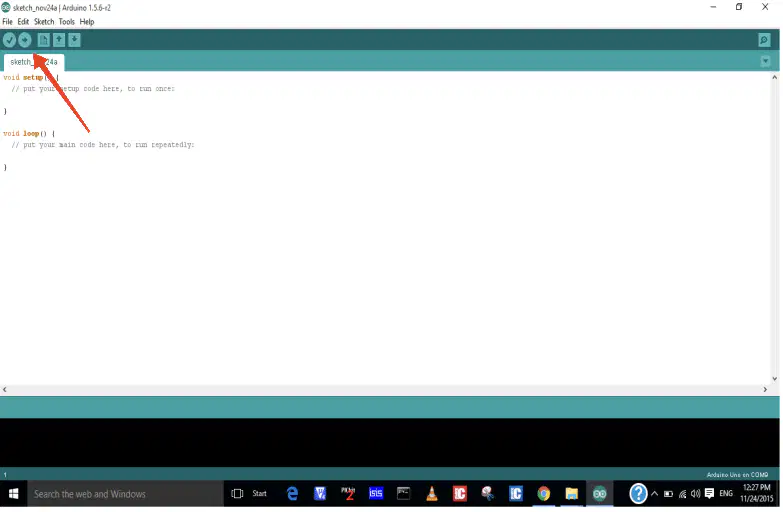Launch Google Chrome from the taskbar
783x512 pixels.
(x=544, y=494)
